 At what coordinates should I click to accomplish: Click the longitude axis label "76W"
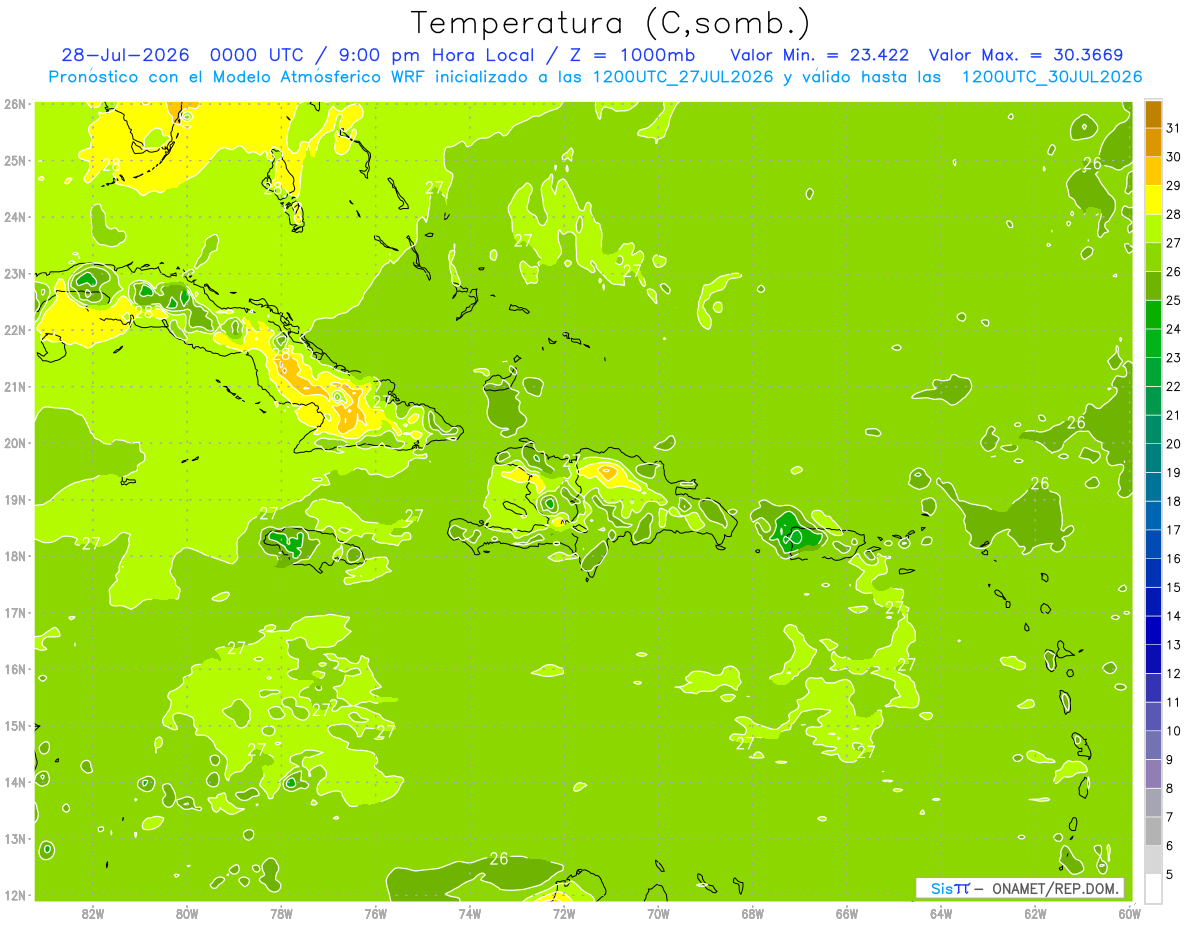tap(375, 914)
